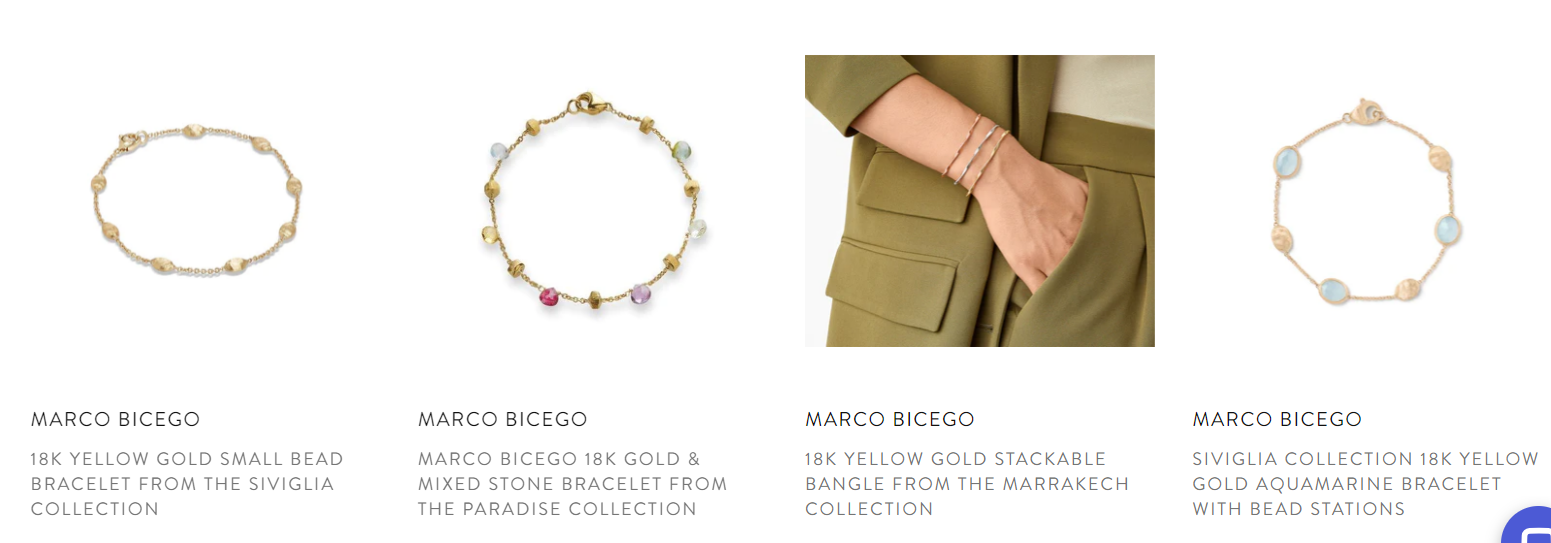
Task: Click the Siviglia small bead bracelet image
Action: (194, 200)
